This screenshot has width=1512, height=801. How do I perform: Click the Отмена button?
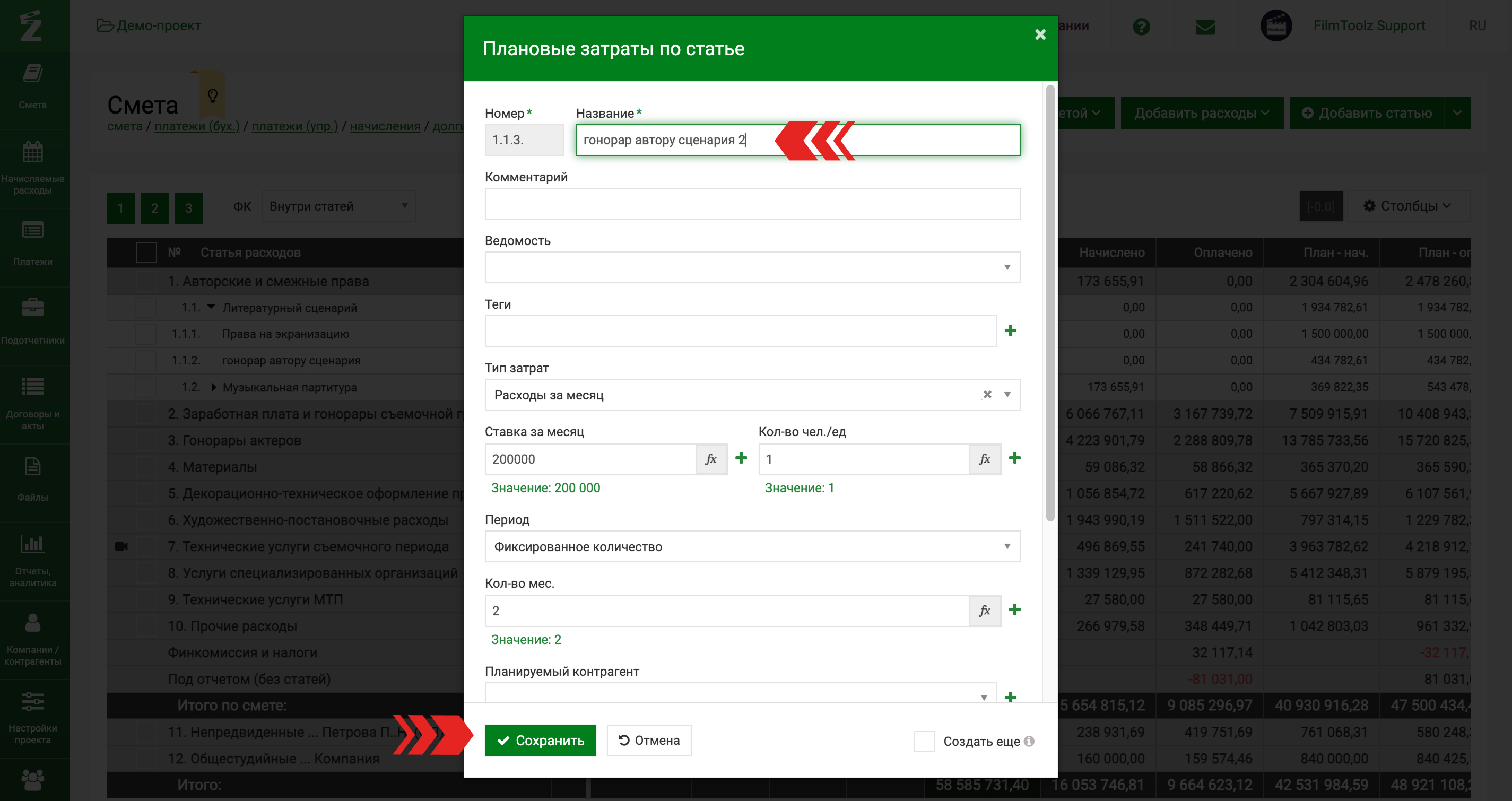click(649, 741)
